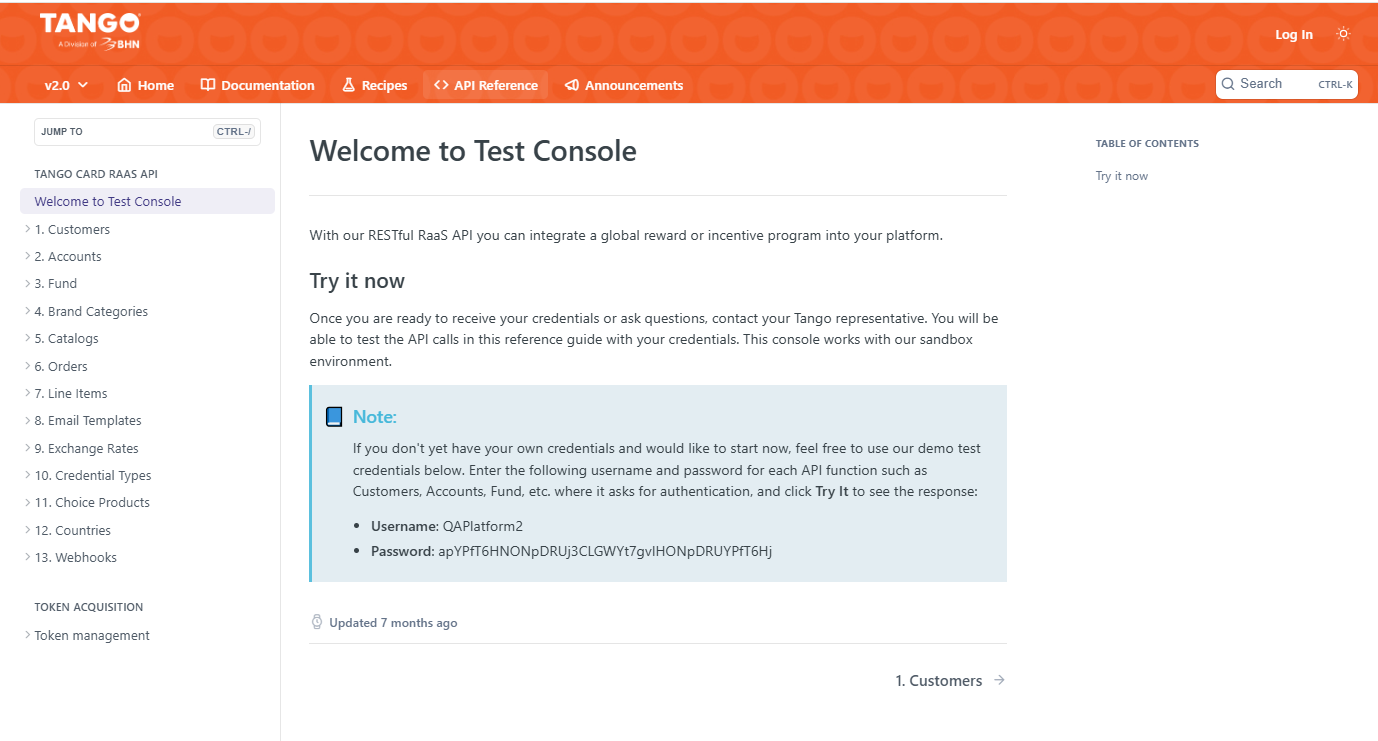Select the API Reference tab
Image resolution: width=1378 pixels, height=741 pixels.
pyautogui.click(x=485, y=85)
